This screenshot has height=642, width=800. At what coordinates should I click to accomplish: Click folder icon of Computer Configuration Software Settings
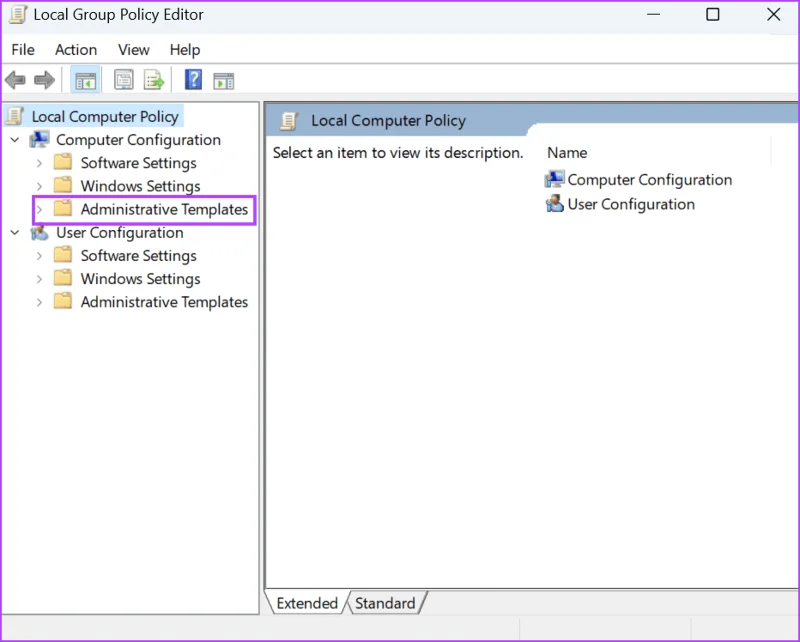coord(63,162)
